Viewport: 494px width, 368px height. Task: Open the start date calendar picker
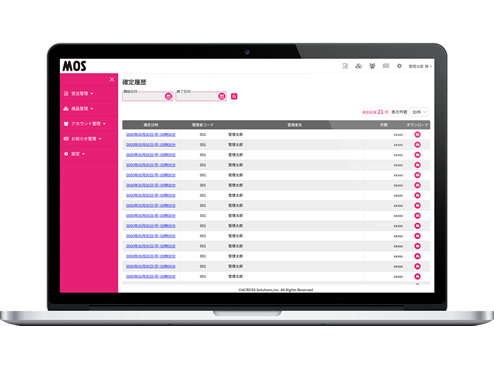169,96
